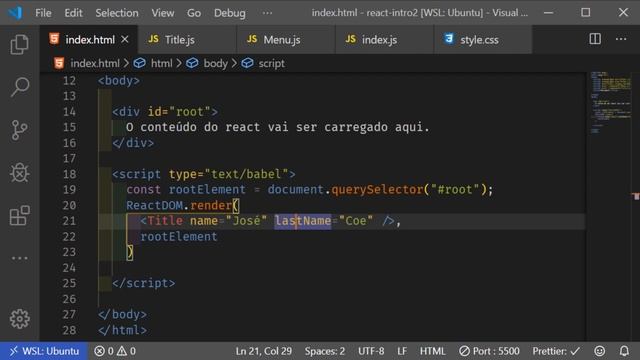Click the VS Code logo icon
Screen dimensions: 640x360
pos(15,13)
